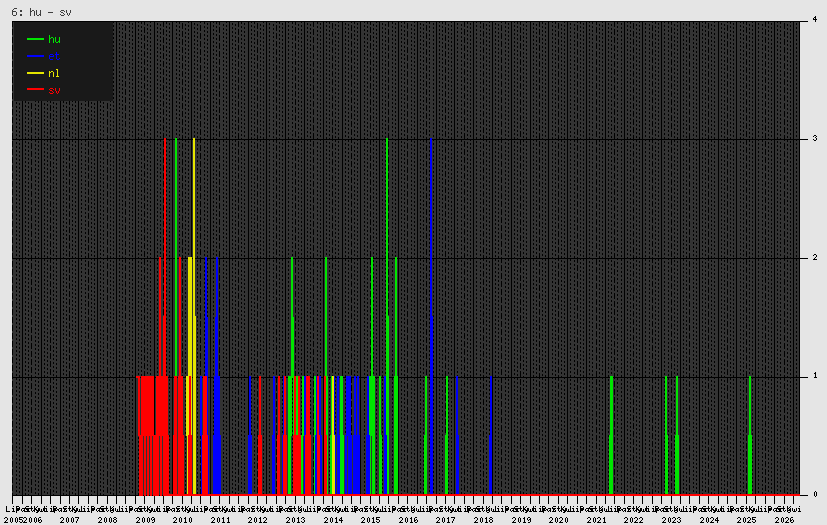Click the 2025 year label

pyautogui.click(x=747, y=520)
